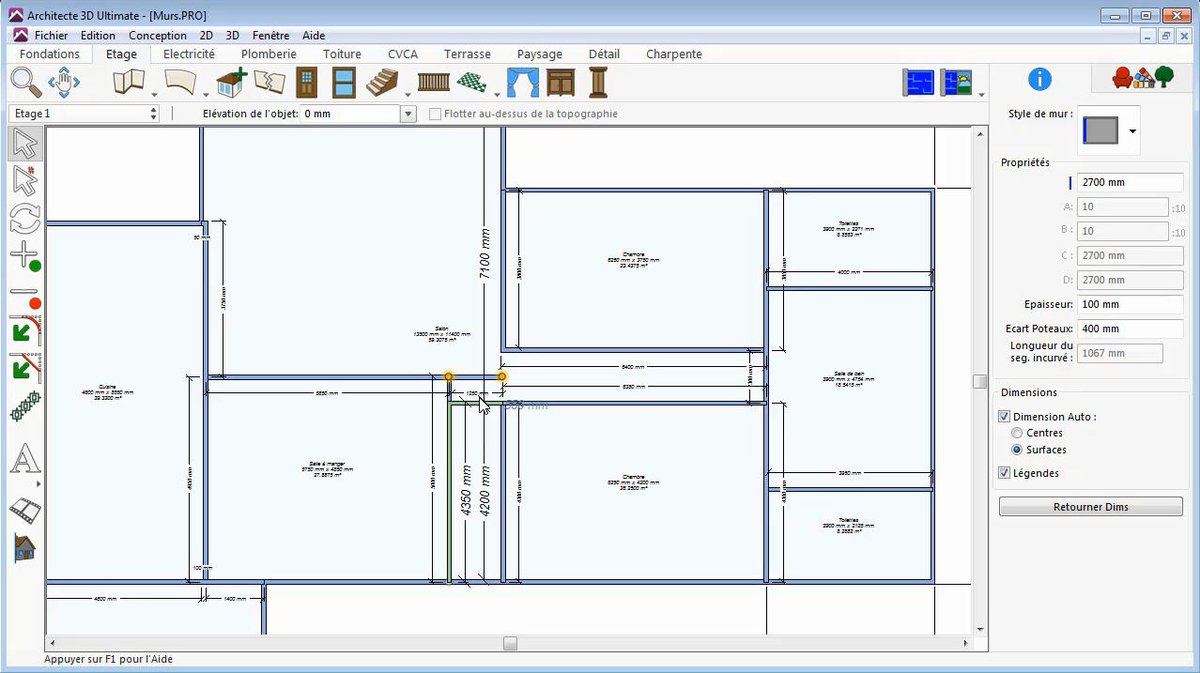Choose the straight wall tool

pyautogui.click(x=129, y=82)
